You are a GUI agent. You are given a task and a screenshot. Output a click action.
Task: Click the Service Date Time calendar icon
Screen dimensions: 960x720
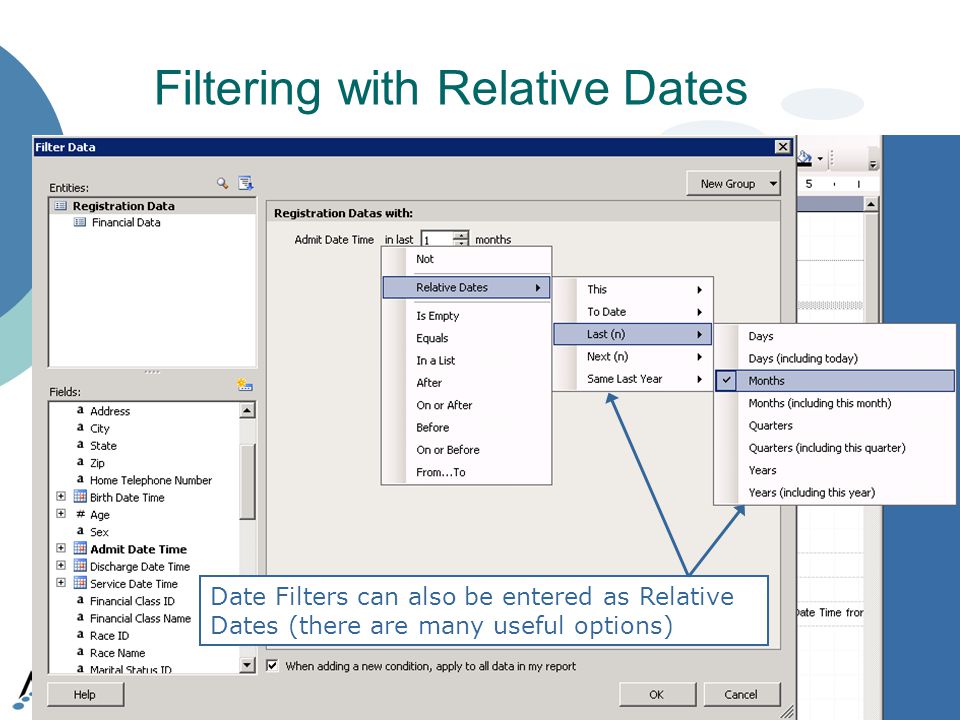click(x=80, y=582)
